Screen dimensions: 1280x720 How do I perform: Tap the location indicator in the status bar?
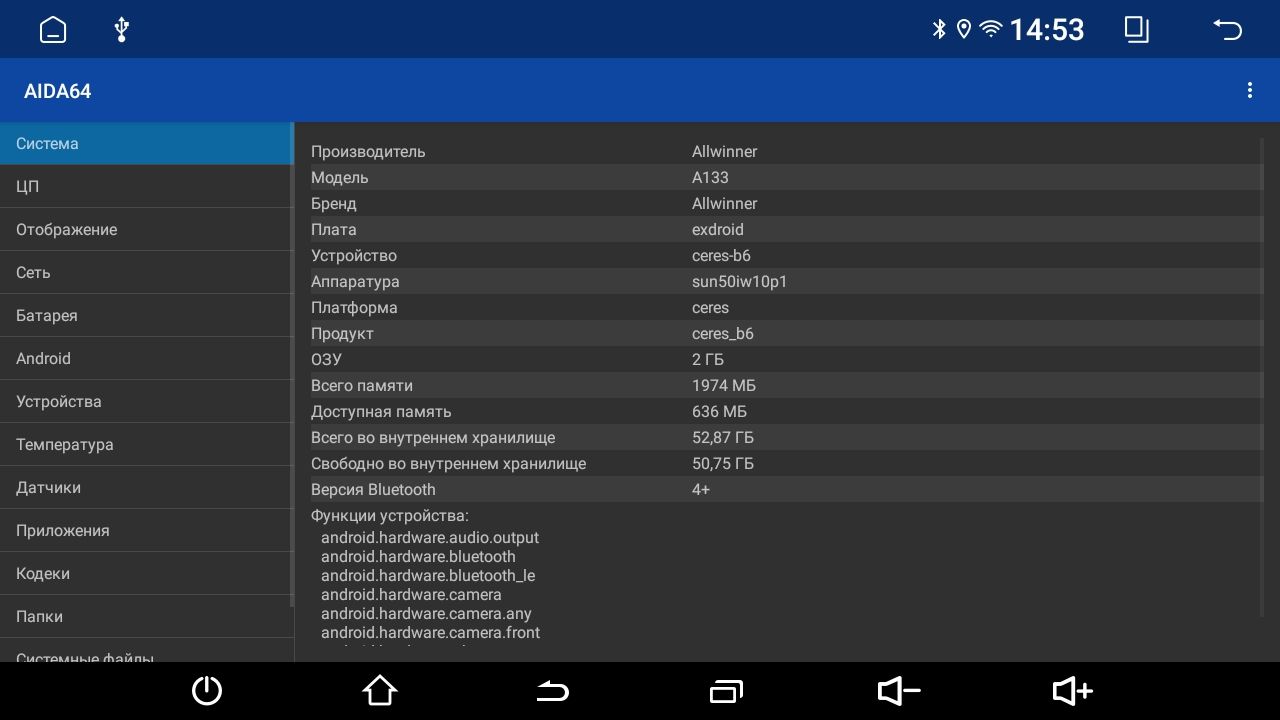963,29
